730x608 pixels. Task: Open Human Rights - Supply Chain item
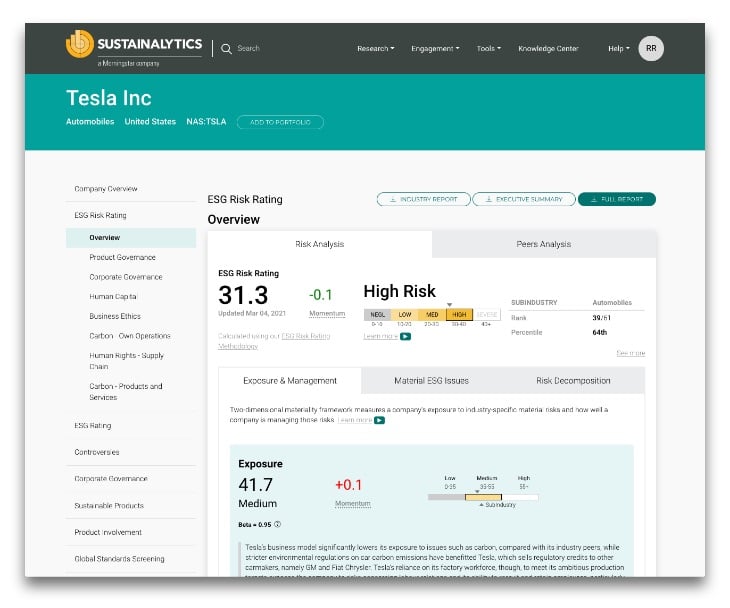[x=126, y=361]
